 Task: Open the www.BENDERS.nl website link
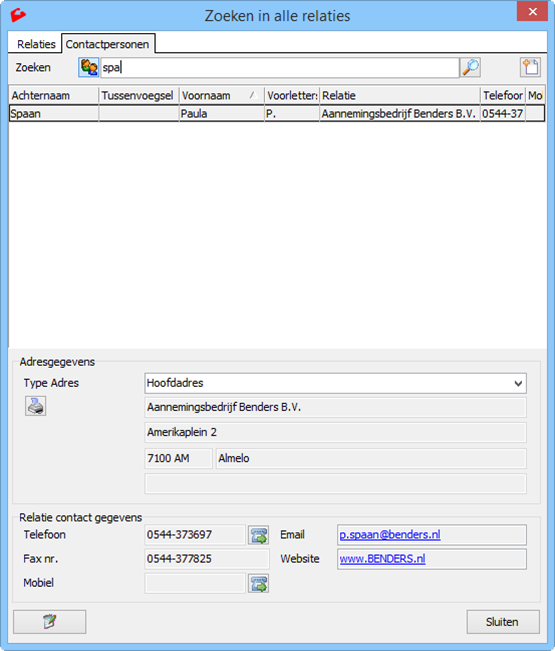[x=382, y=559]
